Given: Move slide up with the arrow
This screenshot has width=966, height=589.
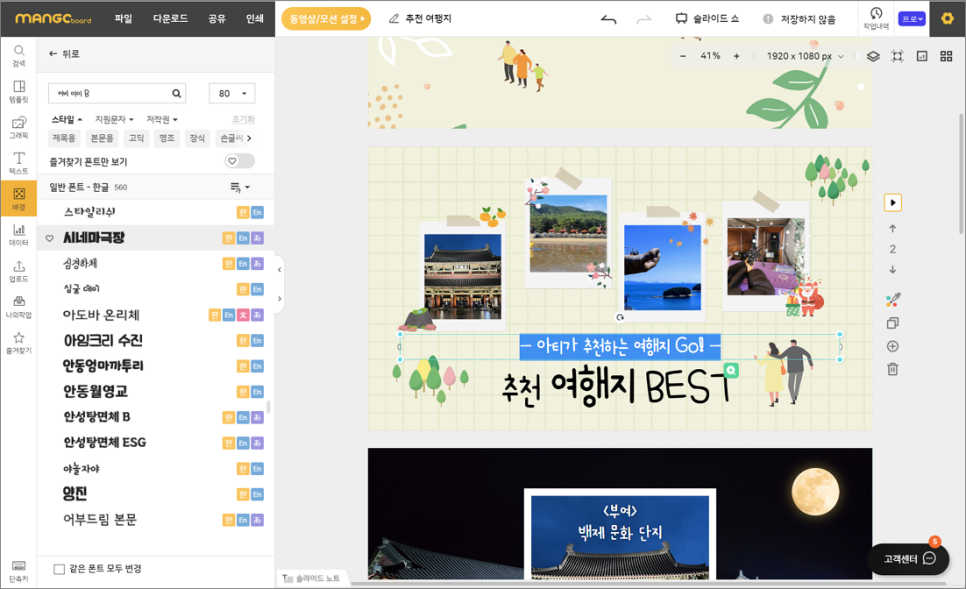Looking at the screenshot, I should pos(893,229).
